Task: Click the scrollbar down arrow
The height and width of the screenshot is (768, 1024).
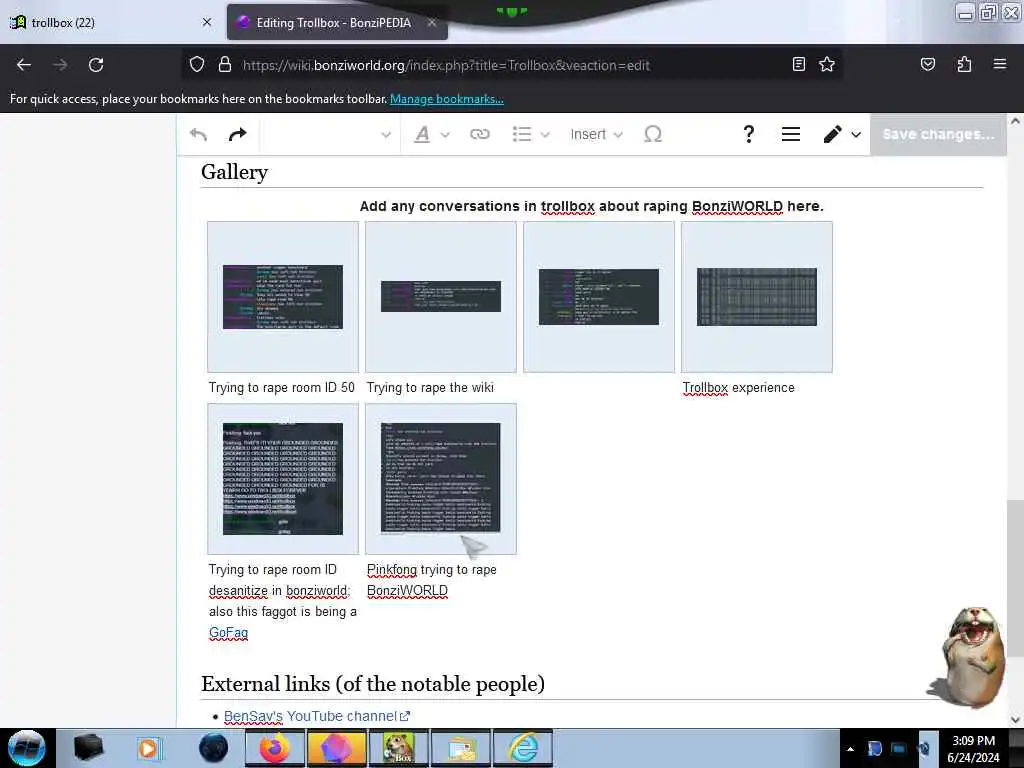Action: click(x=1015, y=720)
